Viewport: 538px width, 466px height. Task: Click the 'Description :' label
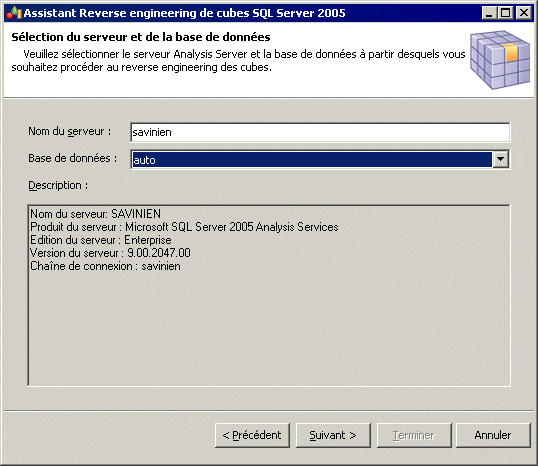58,185
